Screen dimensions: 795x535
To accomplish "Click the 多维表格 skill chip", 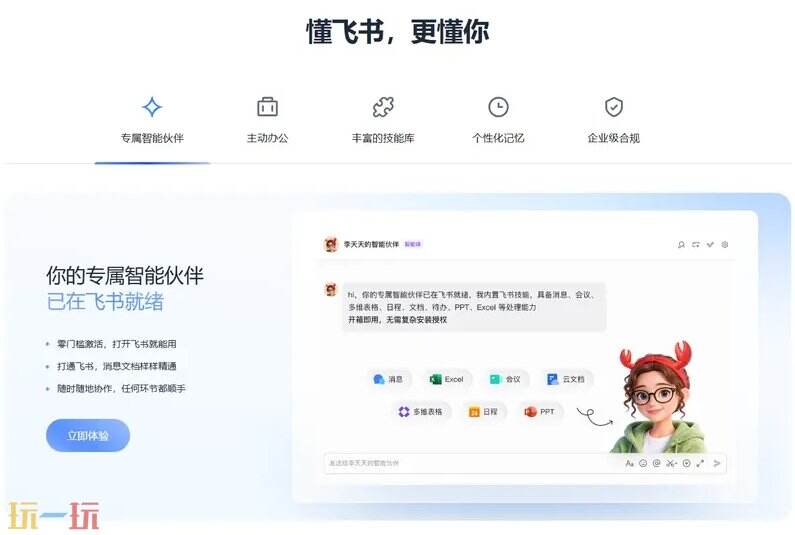I will (x=420, y=412).
